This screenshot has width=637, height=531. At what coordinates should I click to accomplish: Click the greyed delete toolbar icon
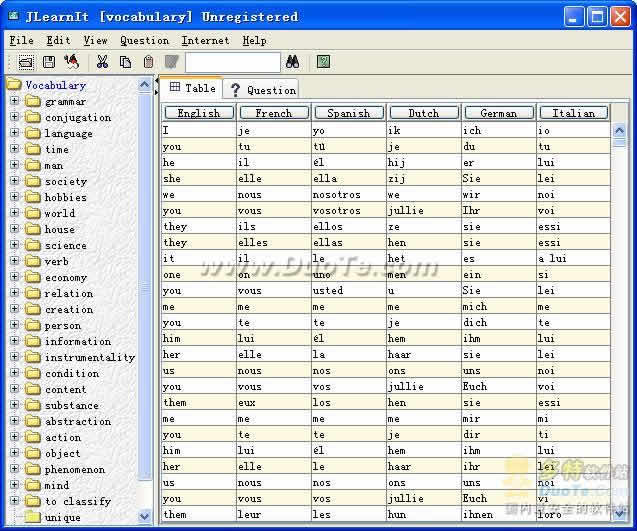pos(171,62)
